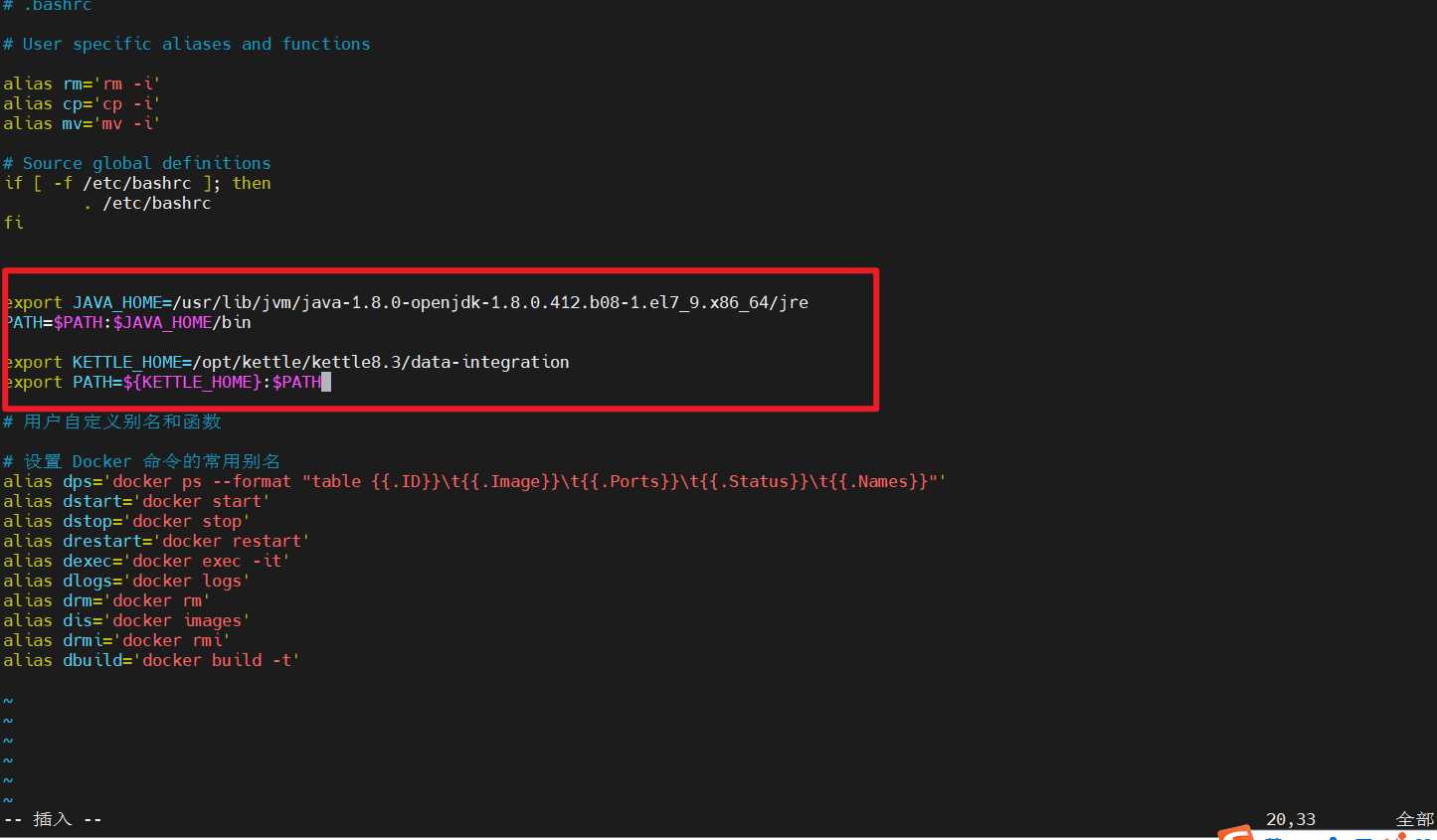Click a tilde on an empty buffer line
This screenshot has height=840, width=1437.
(x=8, y=740)
